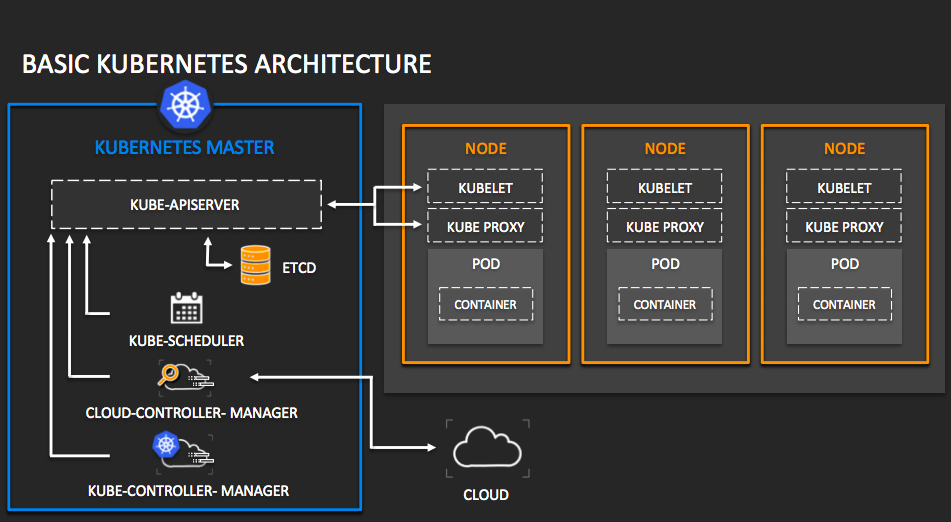Image resolution: width=951 pixels, height=522 pixels.
Task: Select KUBE PROXY box in the first node
Action: [x=485, y=226]
